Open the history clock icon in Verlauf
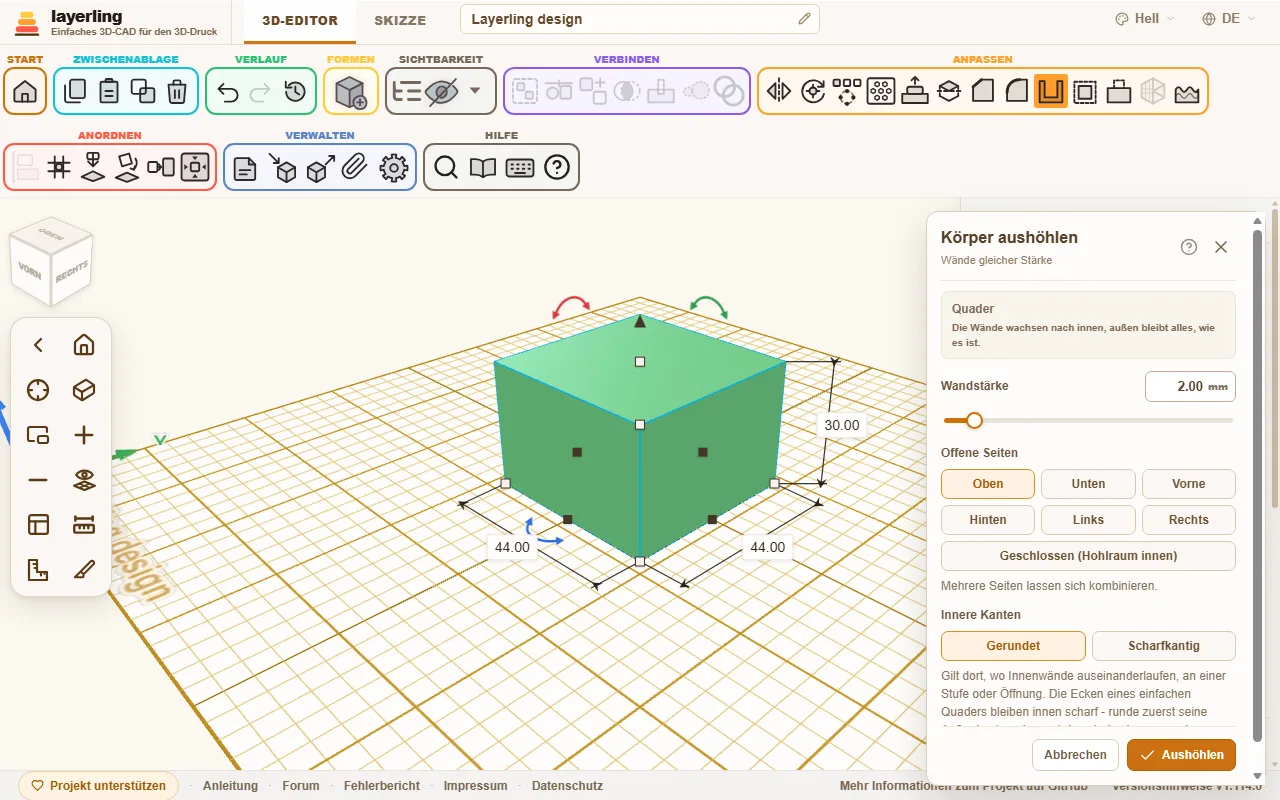This screenshot has height=800, width=1280. pos(295,91)
